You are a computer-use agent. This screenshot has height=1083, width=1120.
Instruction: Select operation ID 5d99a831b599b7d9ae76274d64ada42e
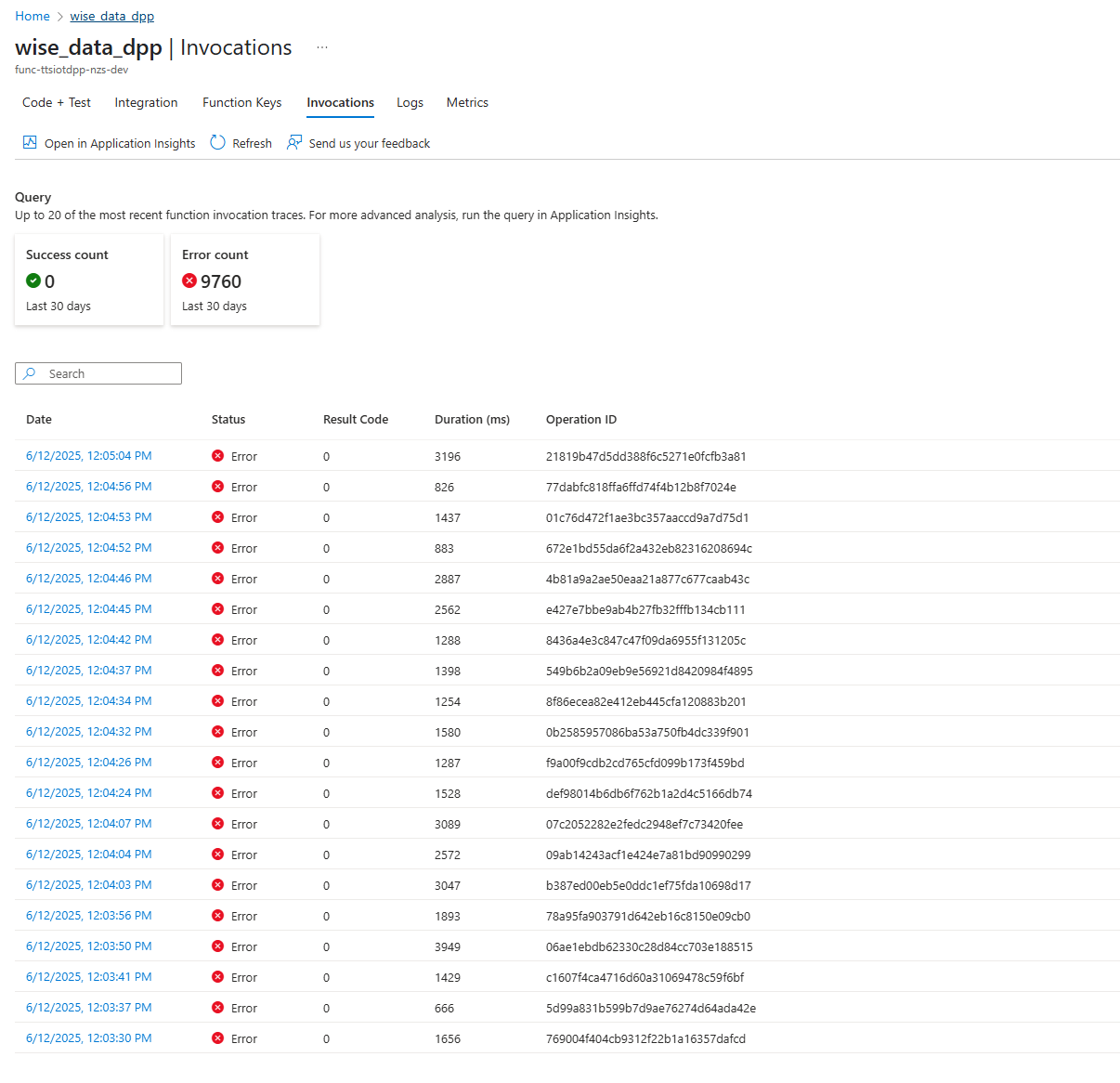coord(651,1009)
